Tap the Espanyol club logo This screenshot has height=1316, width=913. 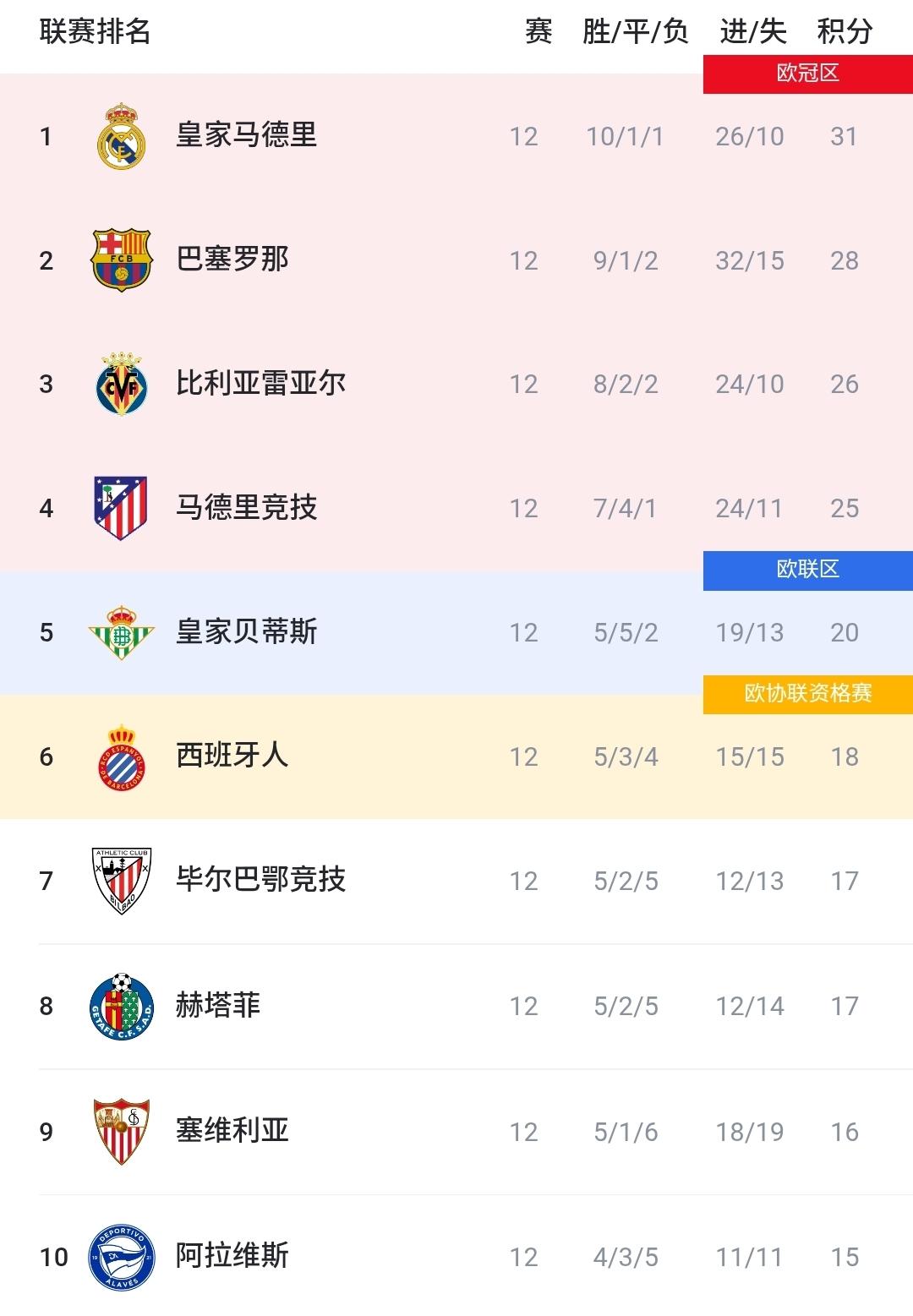122,756
